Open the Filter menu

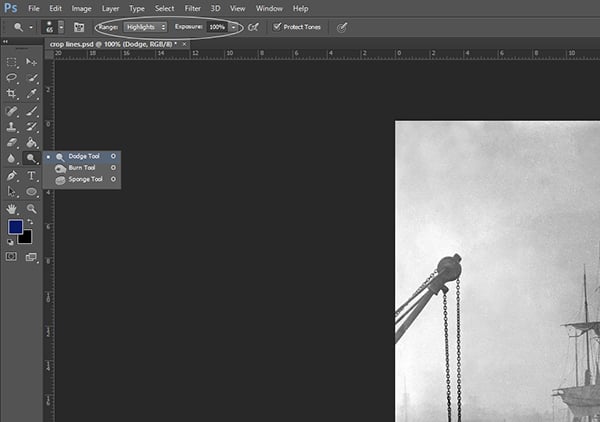point(192,8)
